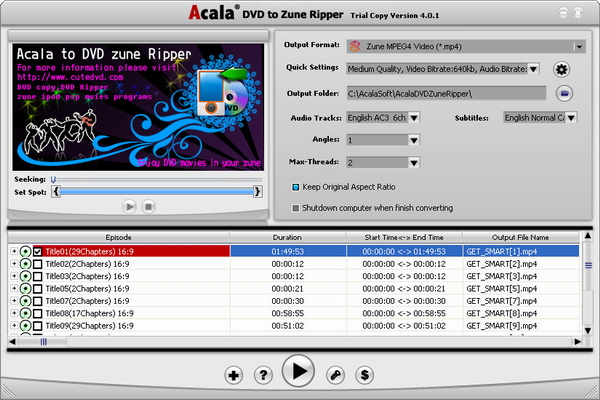Screen dimensions: 600x400
Task: Click horizontal scroll left arrow
Action: click(x=12, y=341)
